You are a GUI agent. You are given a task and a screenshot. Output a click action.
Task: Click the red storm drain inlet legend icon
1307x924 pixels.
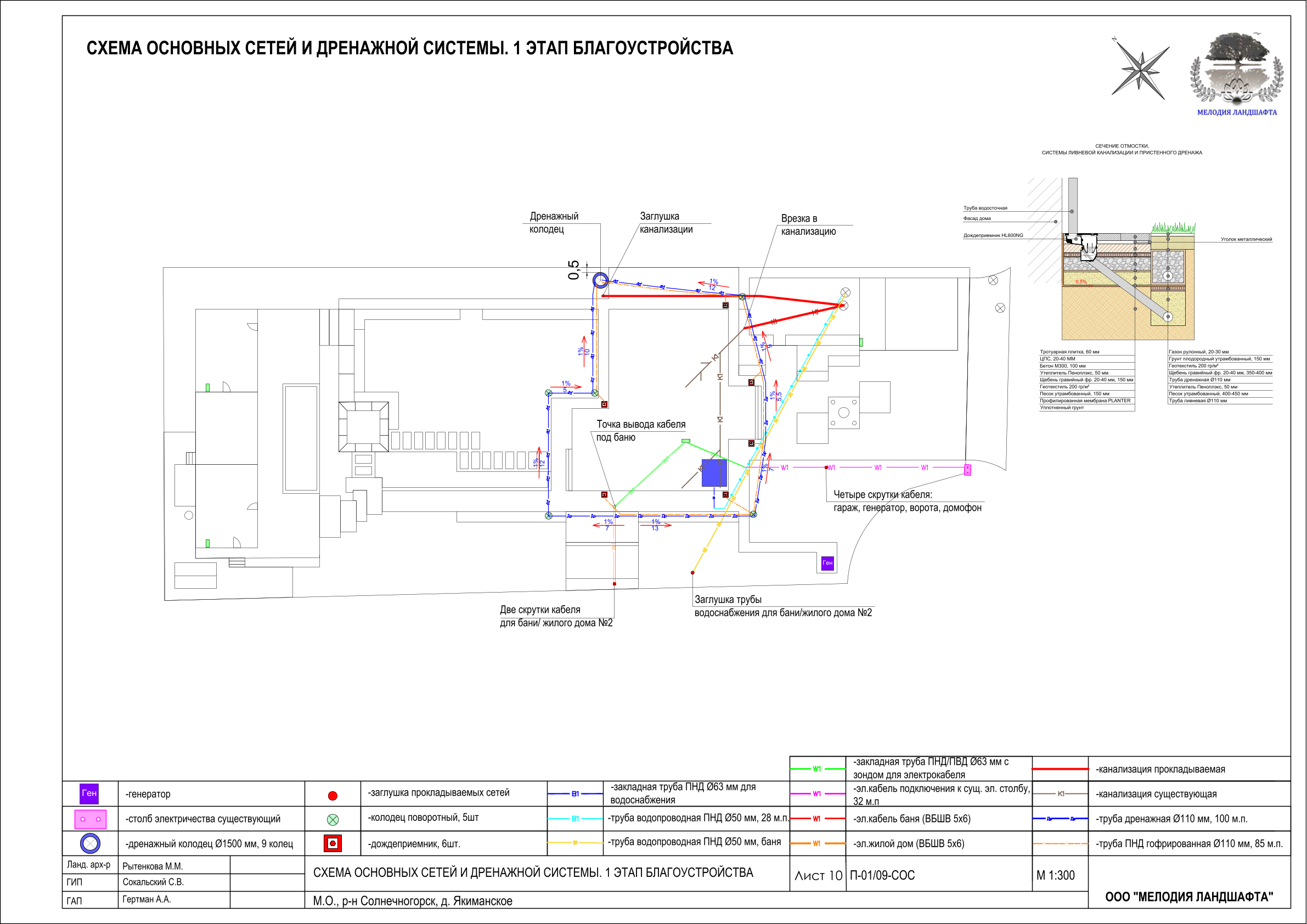click(x=333, y=844)
